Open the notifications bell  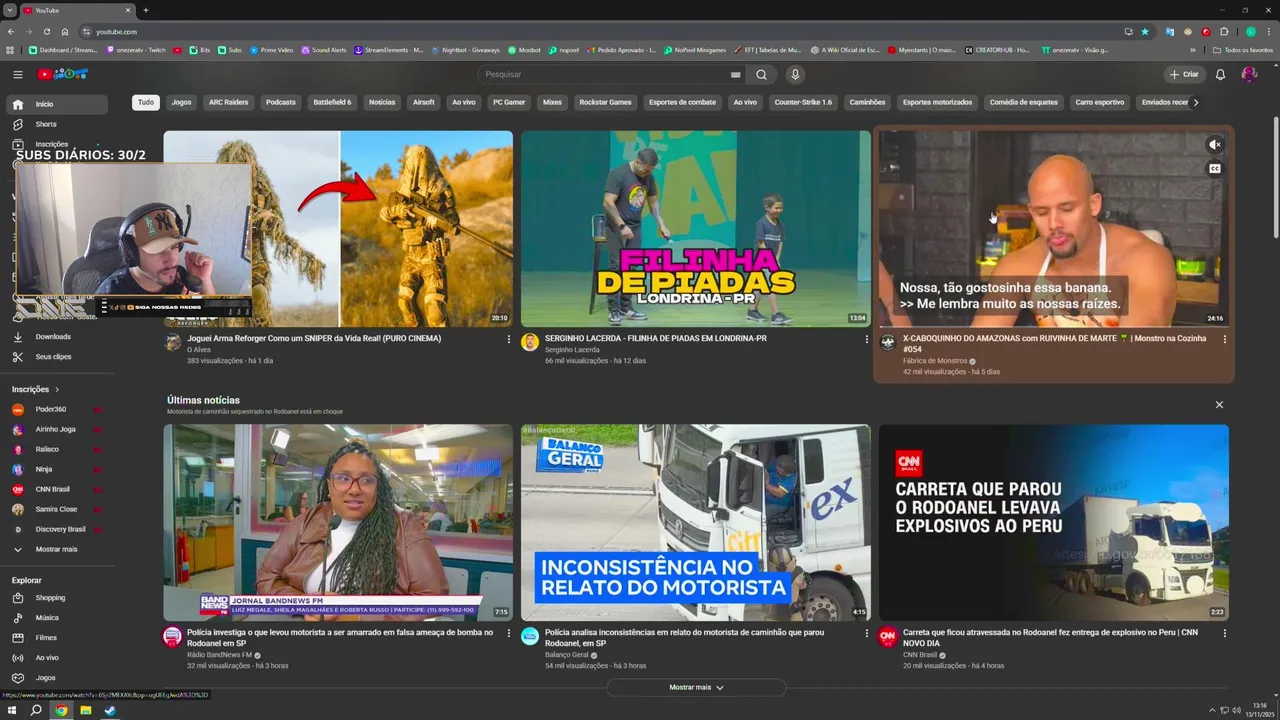1220,74
